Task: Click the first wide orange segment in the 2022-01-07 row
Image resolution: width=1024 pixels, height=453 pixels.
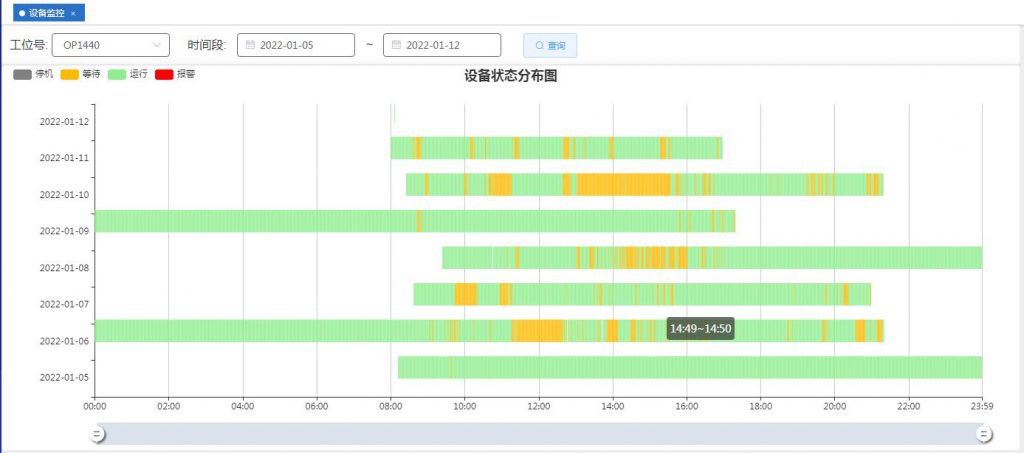Action: pos(466,294)
